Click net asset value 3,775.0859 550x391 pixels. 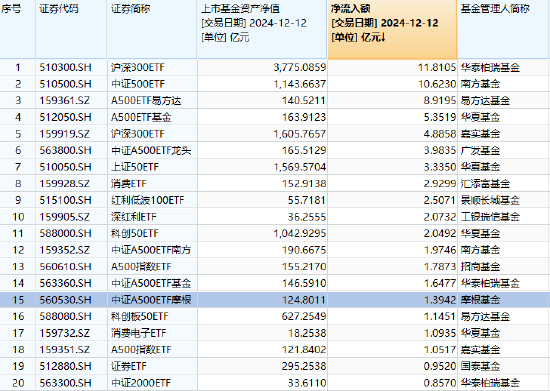pos(300,67)
